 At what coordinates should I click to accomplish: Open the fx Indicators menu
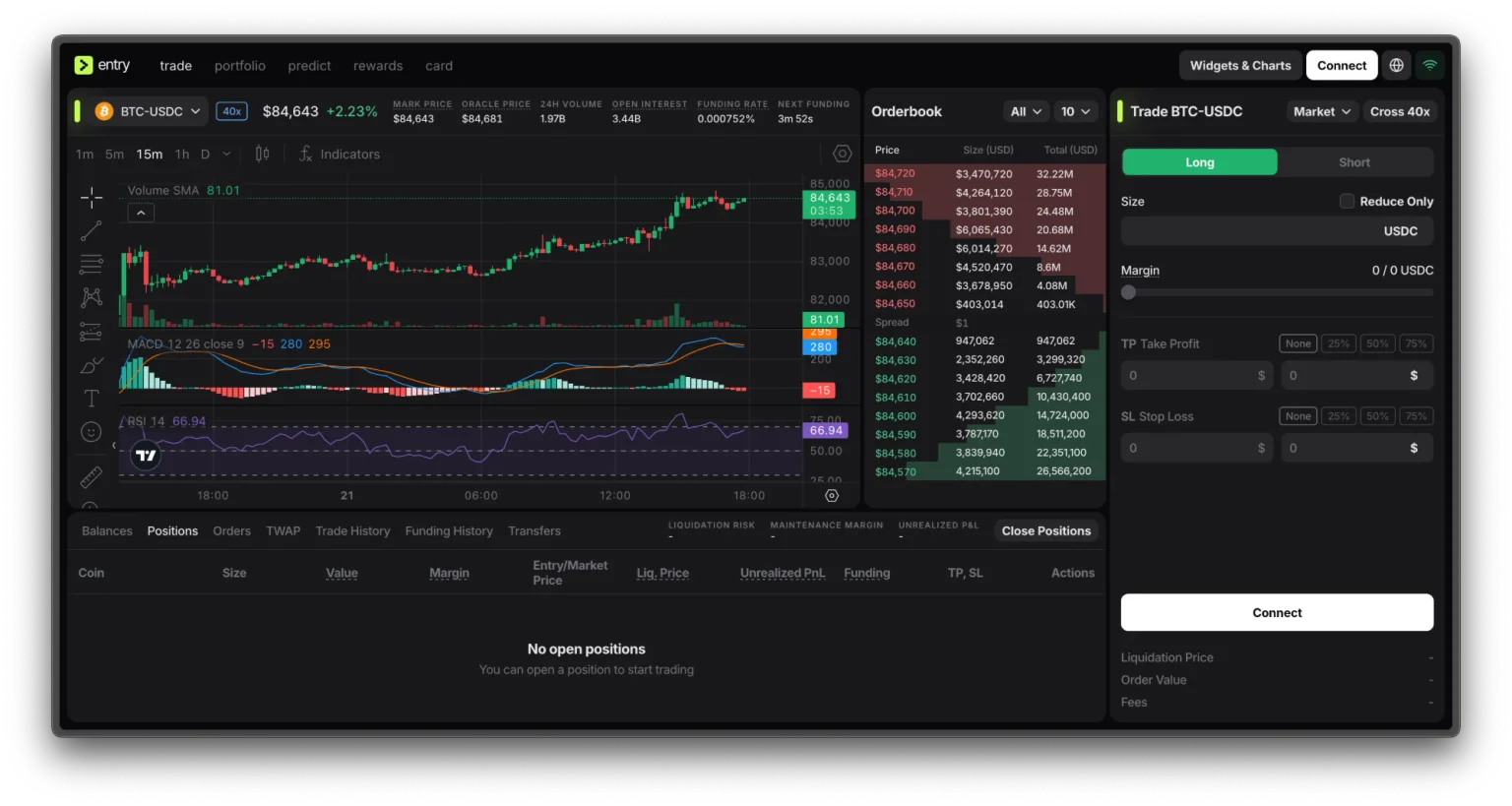(x=340, y=154)
